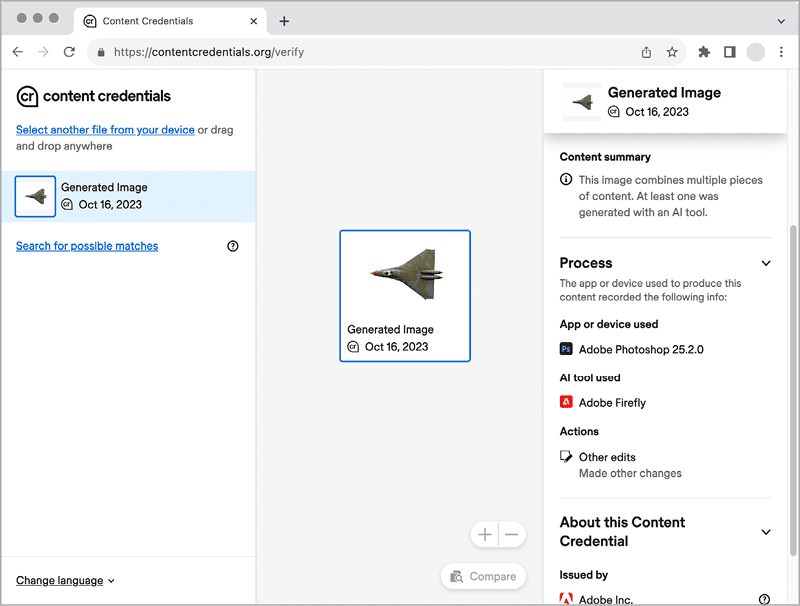Open the tab search chevron at top right
Screen dimensions: 800x606
(781, 21)
